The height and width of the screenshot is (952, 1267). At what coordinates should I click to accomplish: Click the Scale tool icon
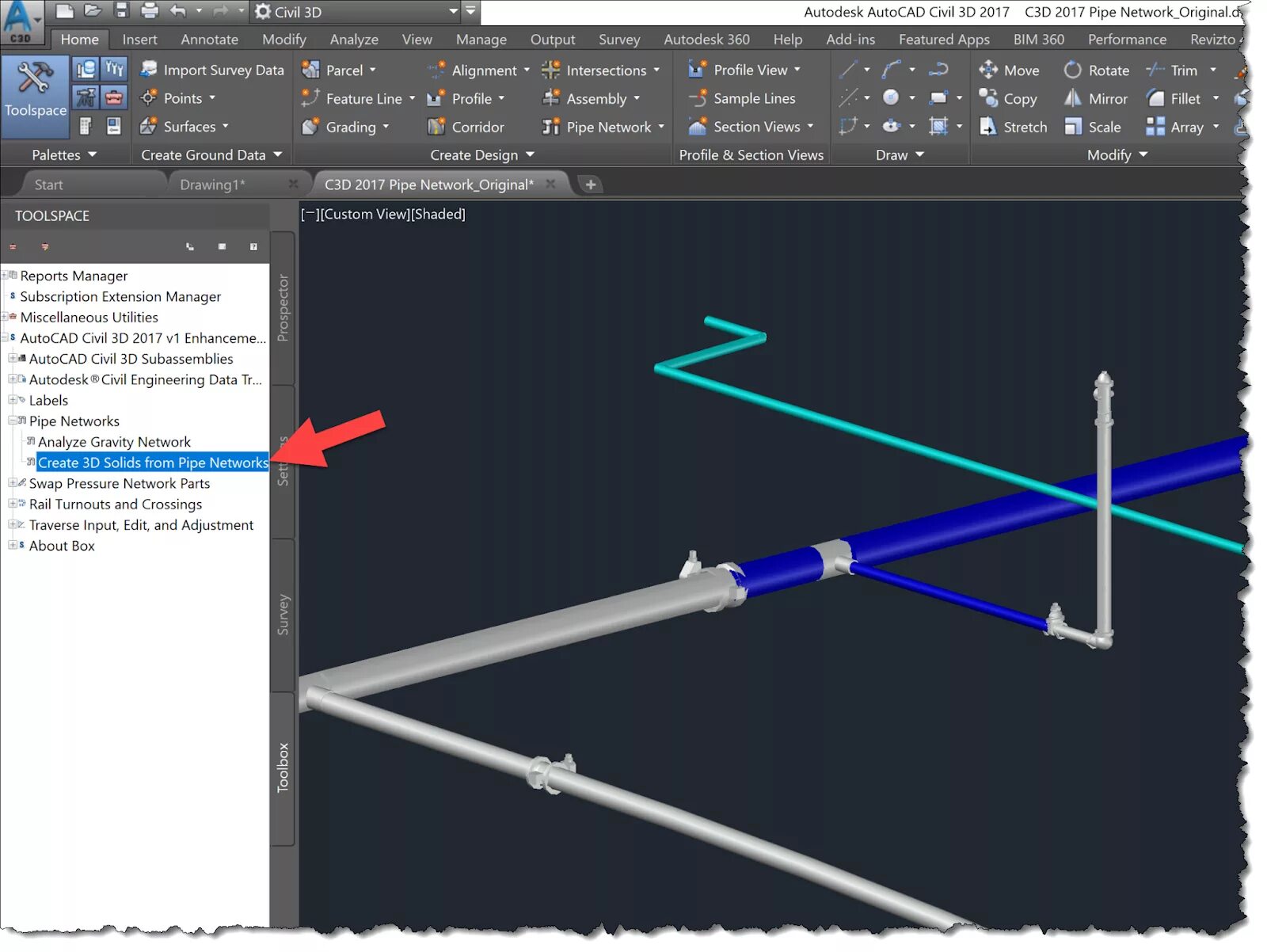pyautogui.click(x=1072, y=127)
